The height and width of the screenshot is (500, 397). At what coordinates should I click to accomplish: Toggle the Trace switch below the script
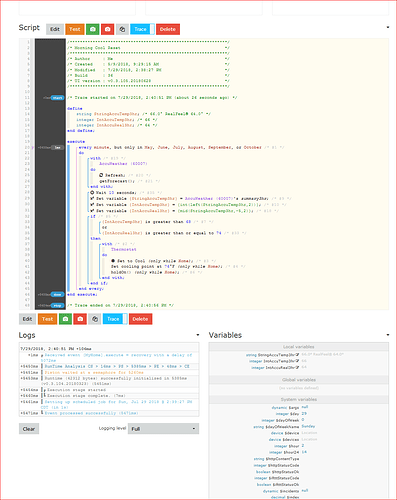115,319
